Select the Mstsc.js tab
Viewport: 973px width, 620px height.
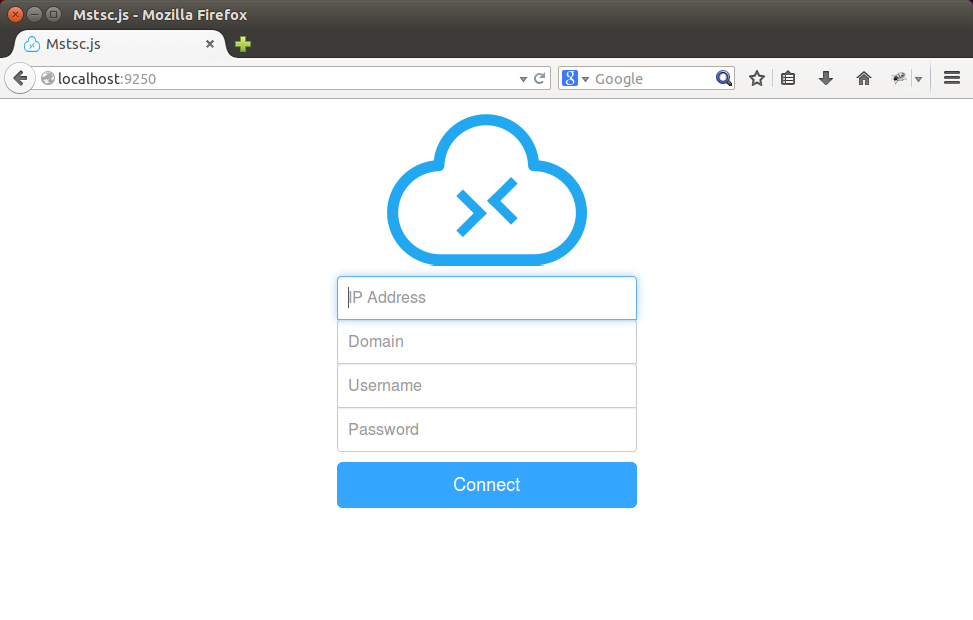[x=121, y=44]
